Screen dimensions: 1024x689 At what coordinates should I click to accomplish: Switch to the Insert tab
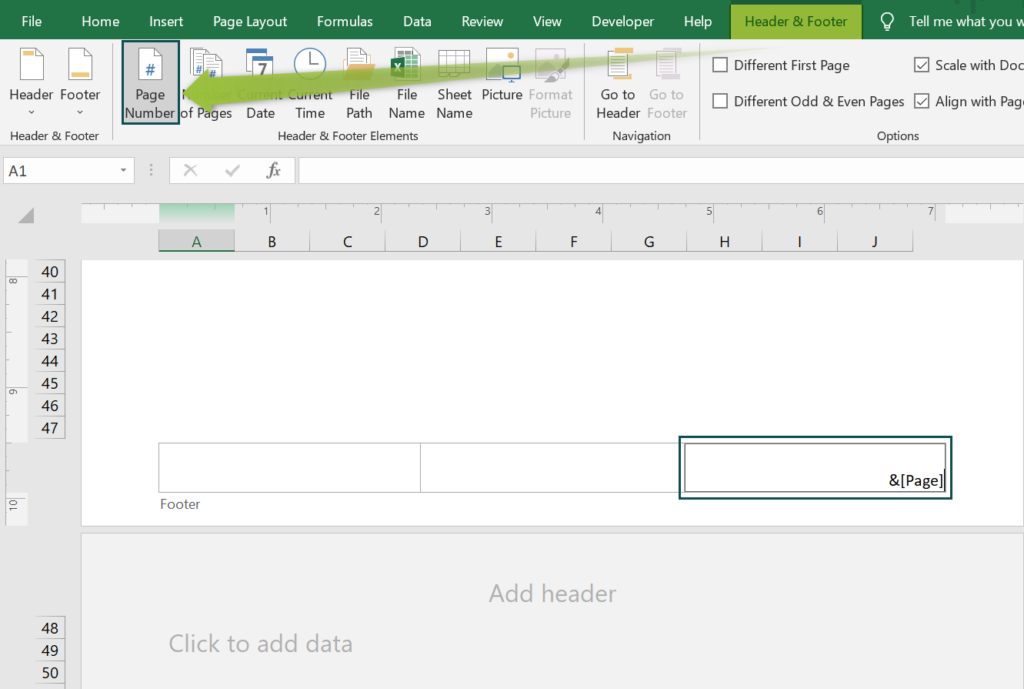point(166,21)
